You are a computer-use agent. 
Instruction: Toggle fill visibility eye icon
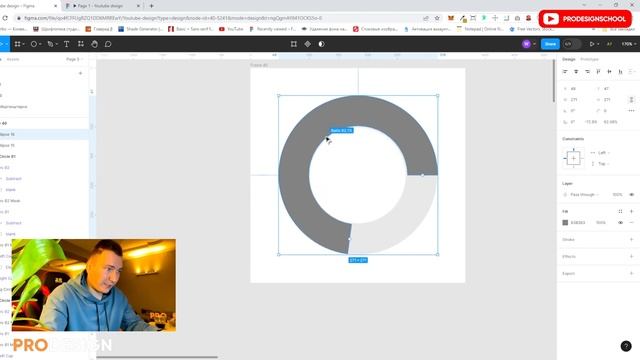pyautogui.click(x=620, y=223)
